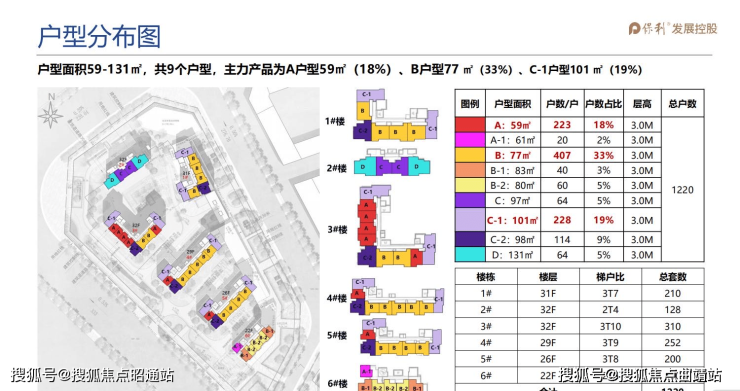Pick the cyan D 131㎡ legend swatch
The image size is (740, 391).
pyautogui.click(x=470, y=255)
